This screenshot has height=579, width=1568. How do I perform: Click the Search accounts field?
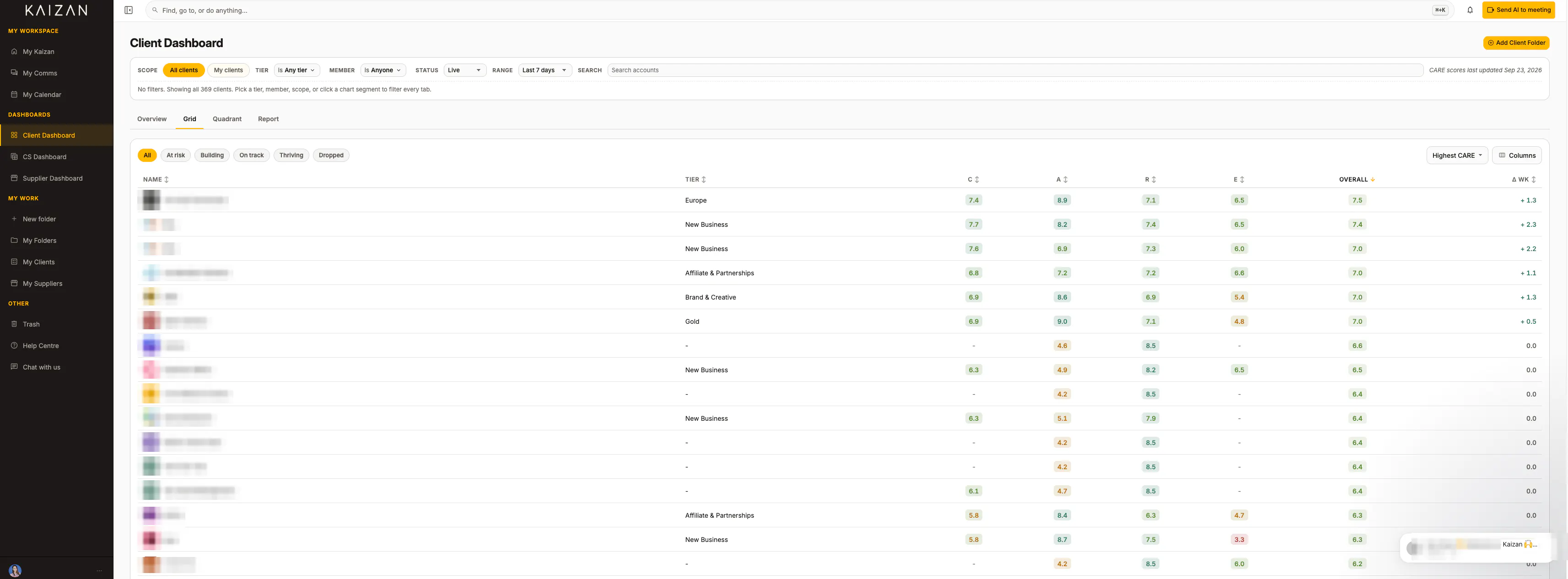pyautogui.click(x=1015, y=70)
